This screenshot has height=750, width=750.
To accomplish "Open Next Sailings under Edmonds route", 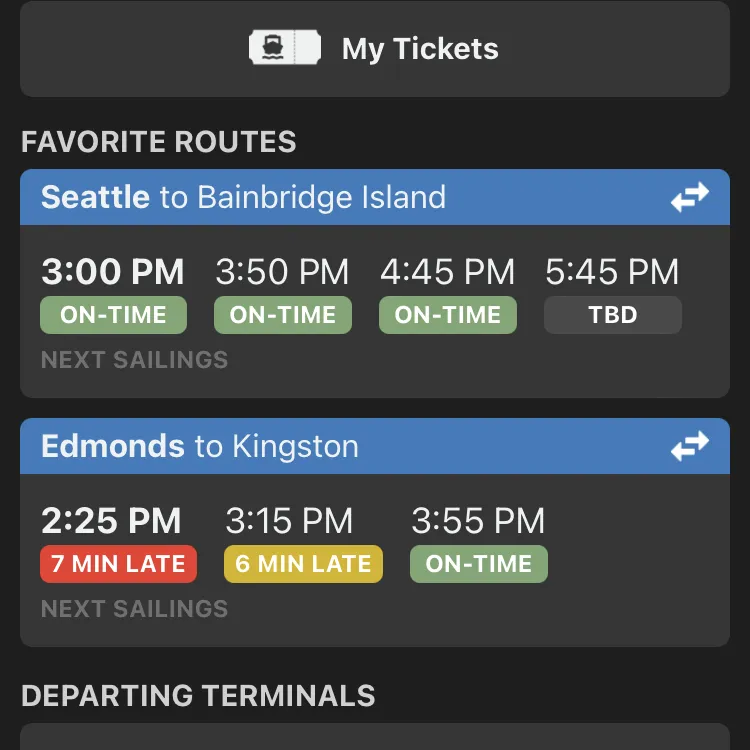I will 134,609.
